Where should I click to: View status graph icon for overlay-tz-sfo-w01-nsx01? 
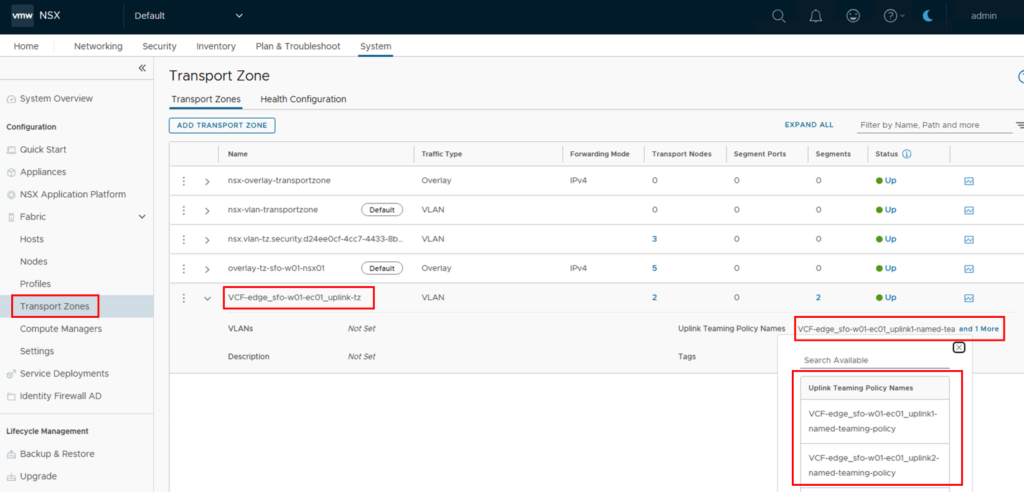(x=969, y=269)
